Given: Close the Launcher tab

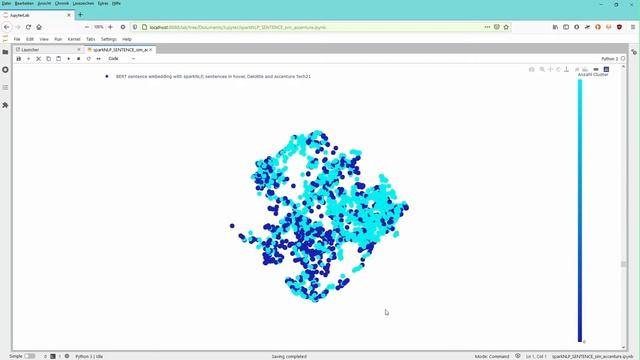Looking at the screenshot, I should point(79,49).
